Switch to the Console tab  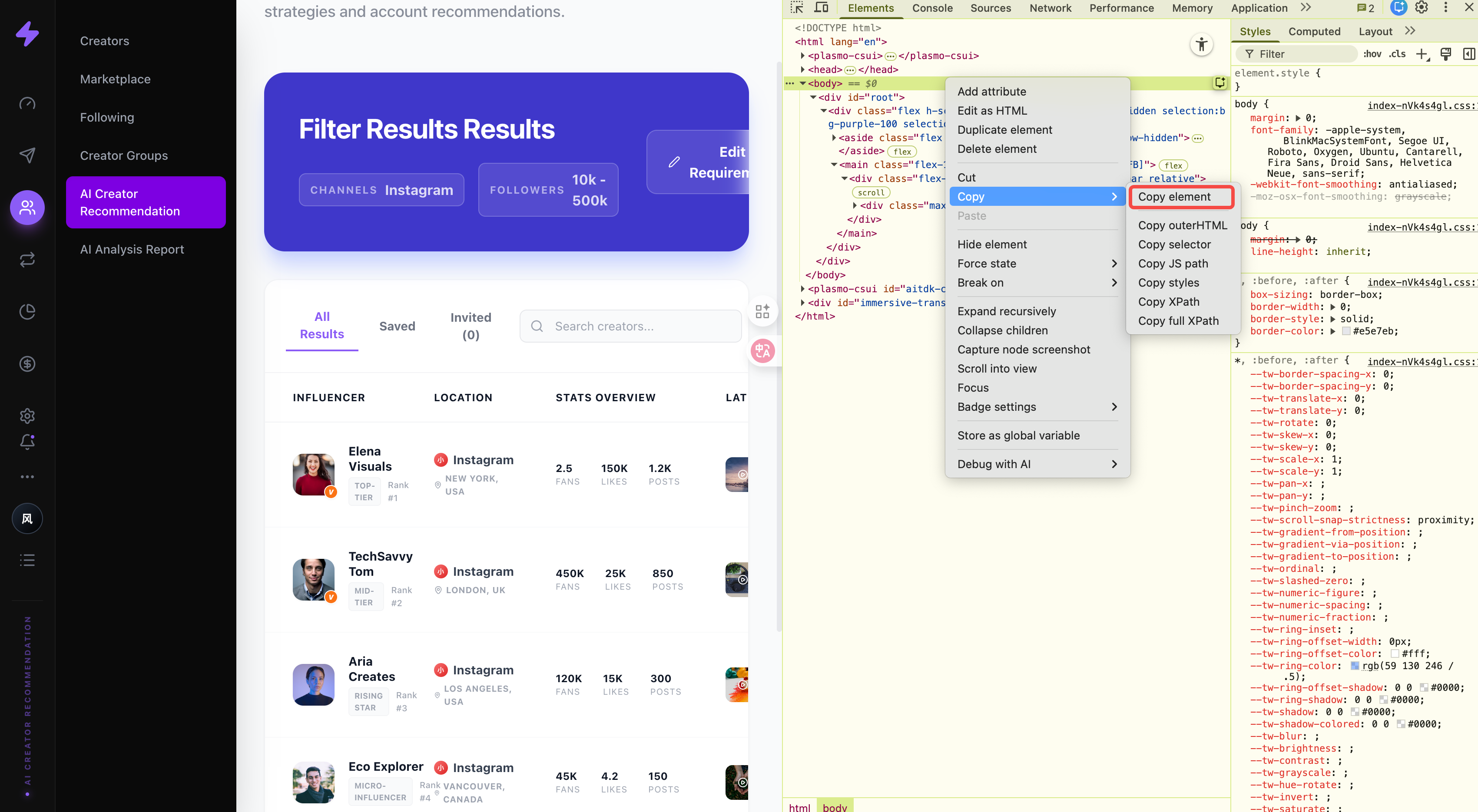(x=932, y=8)
